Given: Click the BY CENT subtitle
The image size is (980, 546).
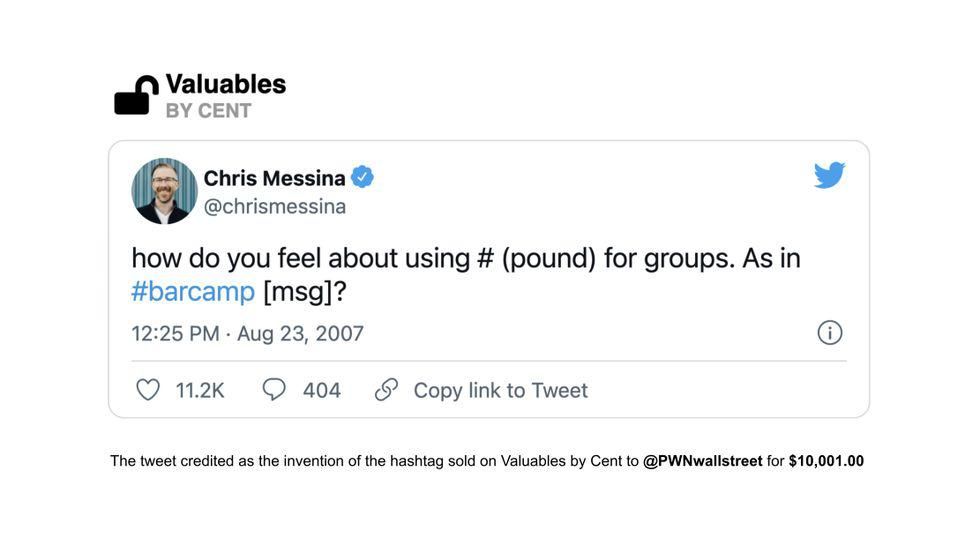Looking at the screenshot, I should (208, 111).
